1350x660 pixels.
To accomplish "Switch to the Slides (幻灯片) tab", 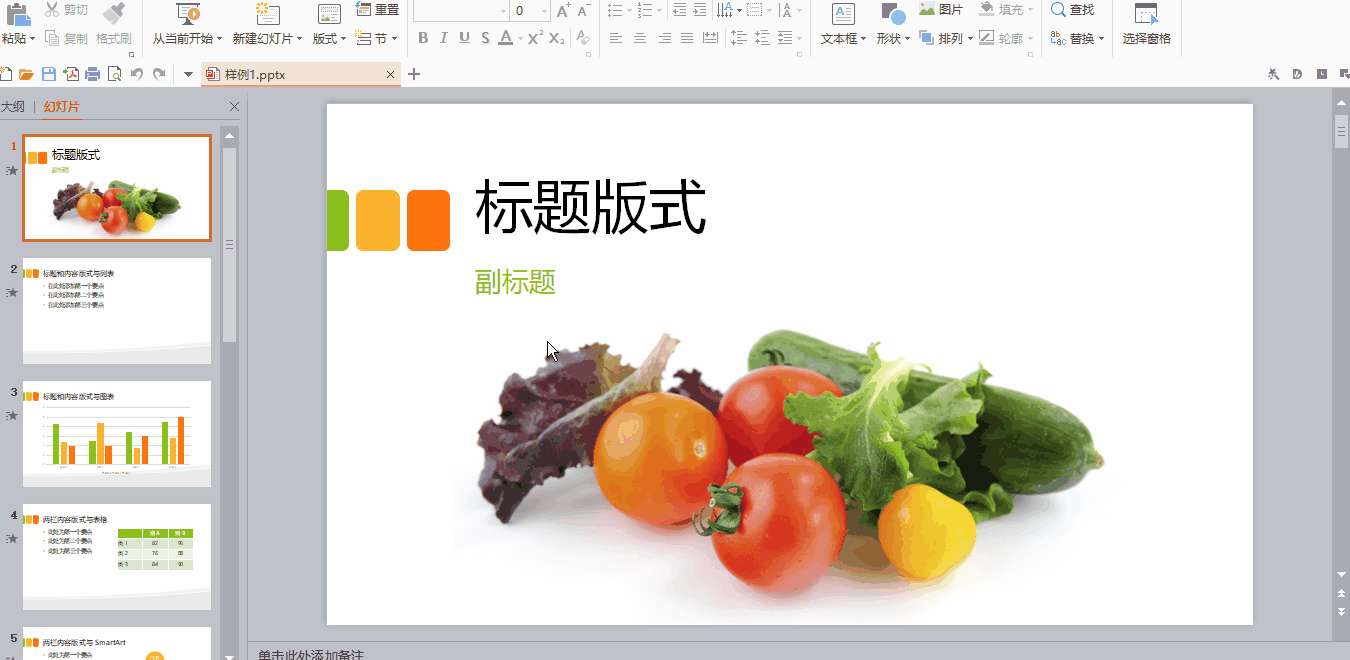I will [62, 107].
